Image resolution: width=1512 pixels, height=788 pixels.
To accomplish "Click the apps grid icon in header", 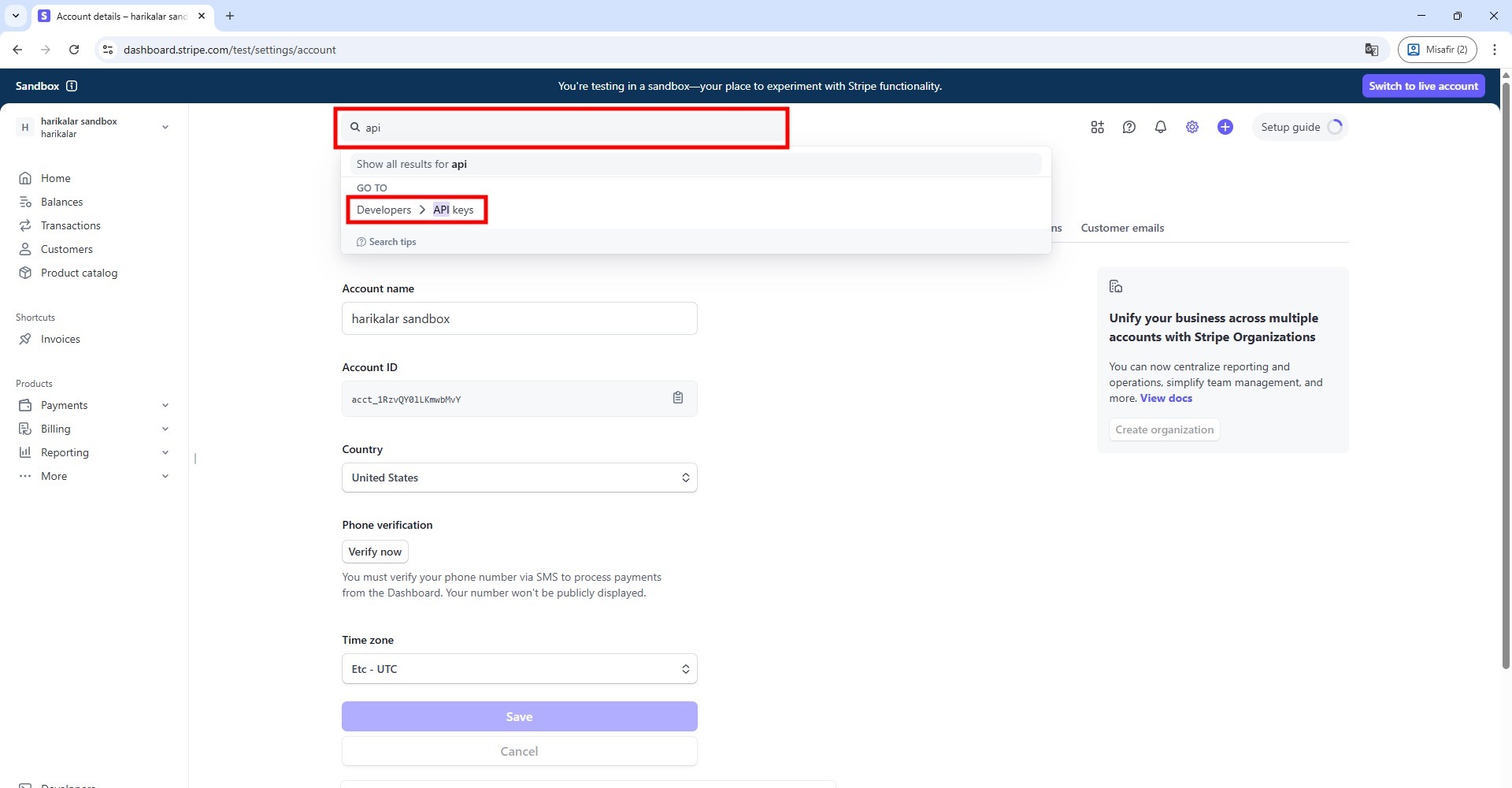I will point(1097,127).
